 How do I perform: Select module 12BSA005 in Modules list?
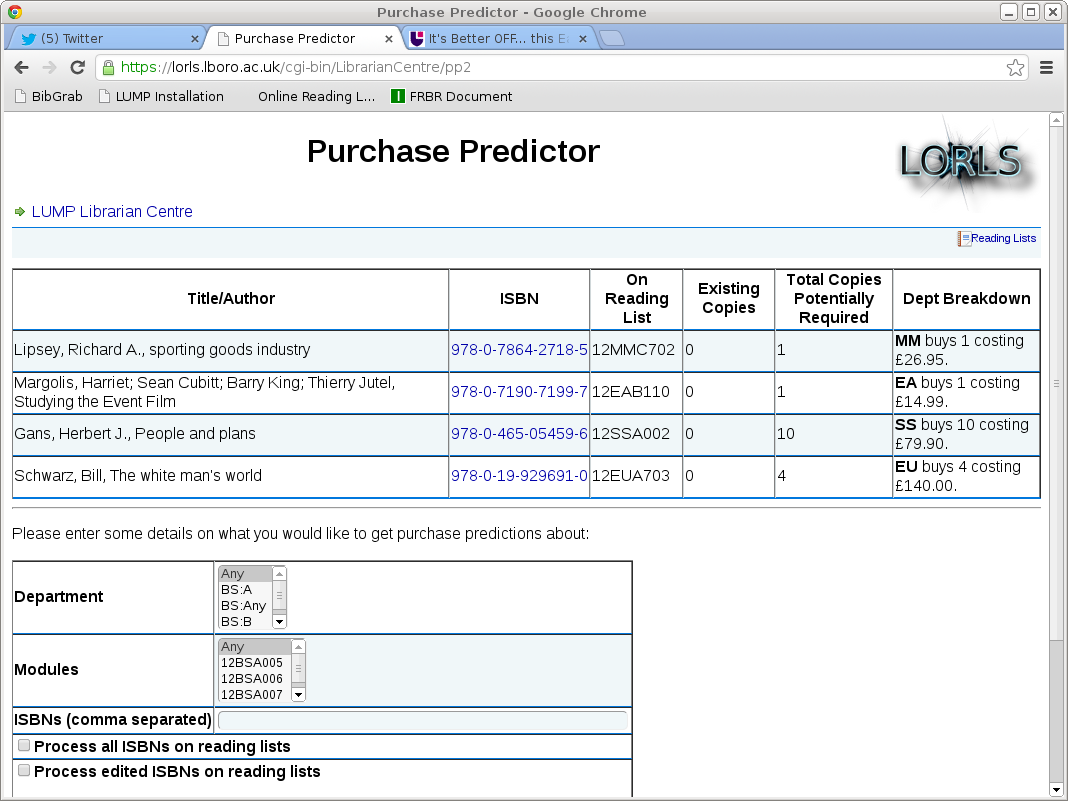pos(252,663)
